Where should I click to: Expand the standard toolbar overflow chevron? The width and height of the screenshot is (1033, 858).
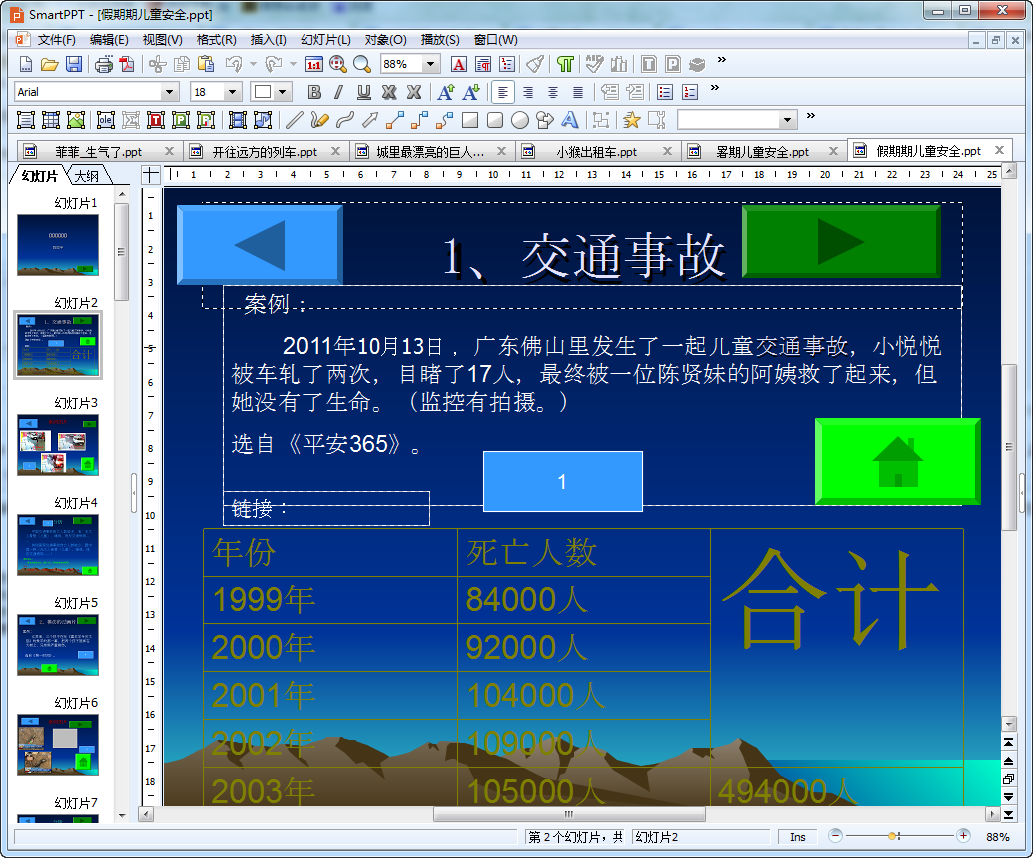(x=722, y=60)
